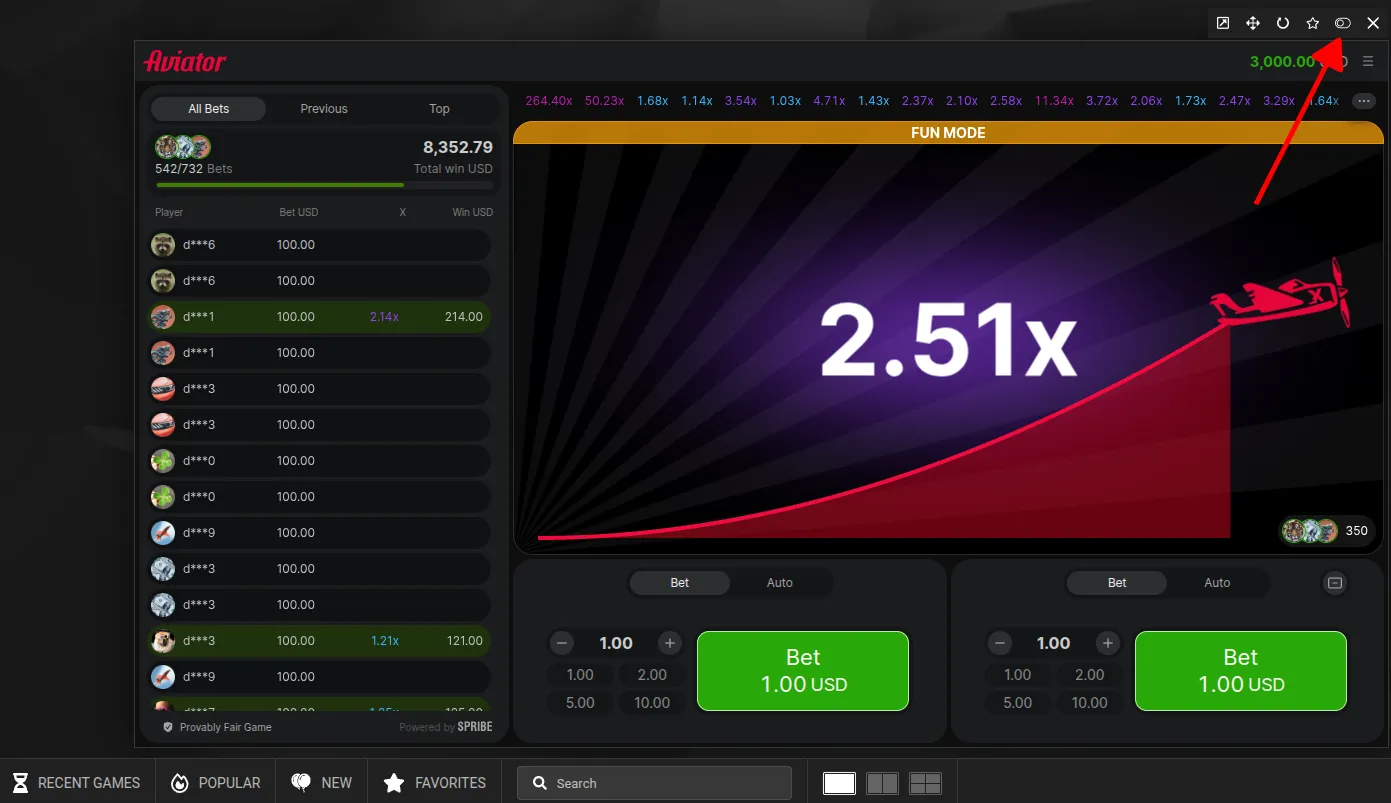Reload the game with the refresh icon

[x=1282, y=23]
